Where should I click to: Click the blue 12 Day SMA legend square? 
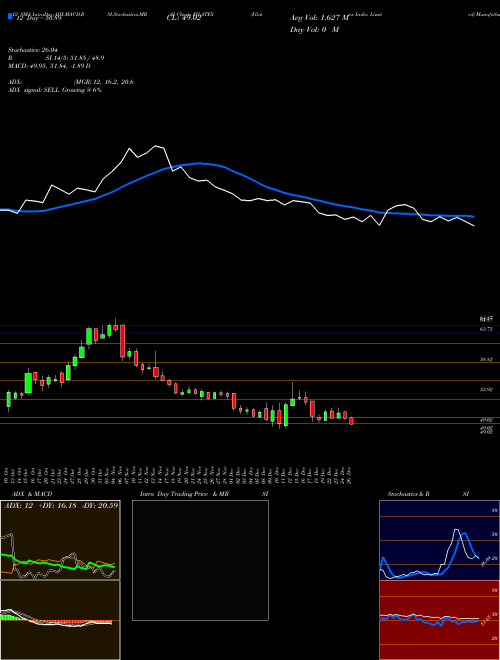pyautogui.click(x=10, y=16)
